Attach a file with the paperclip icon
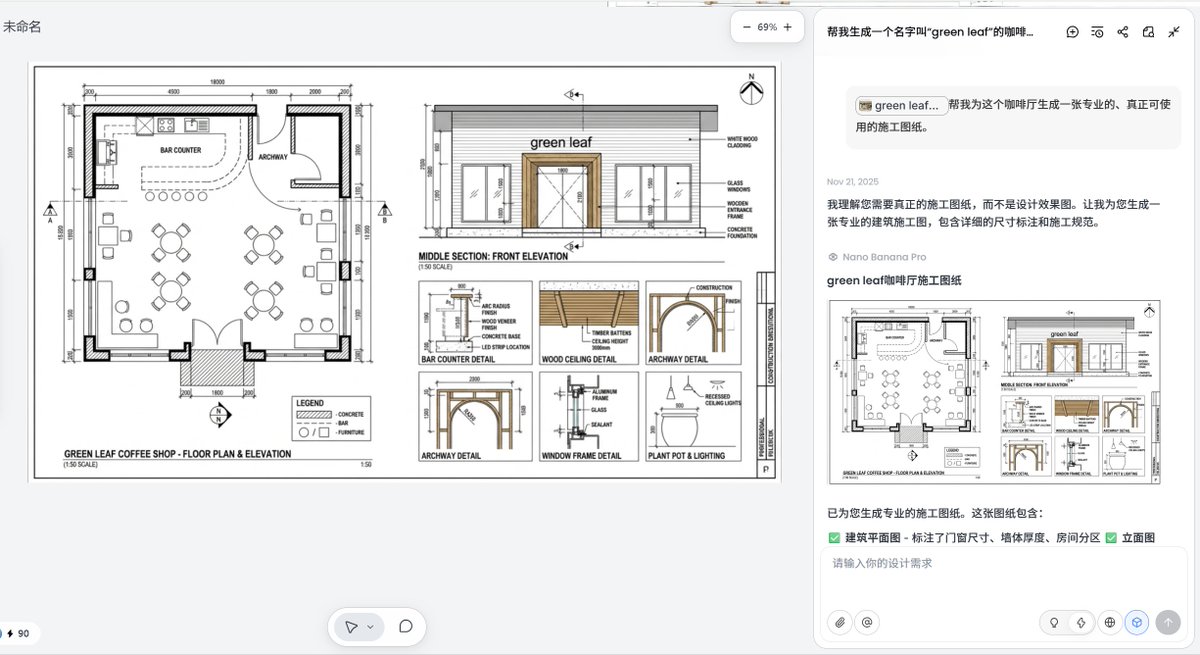This screenshot has height=655, width=1200. point(840,622)
